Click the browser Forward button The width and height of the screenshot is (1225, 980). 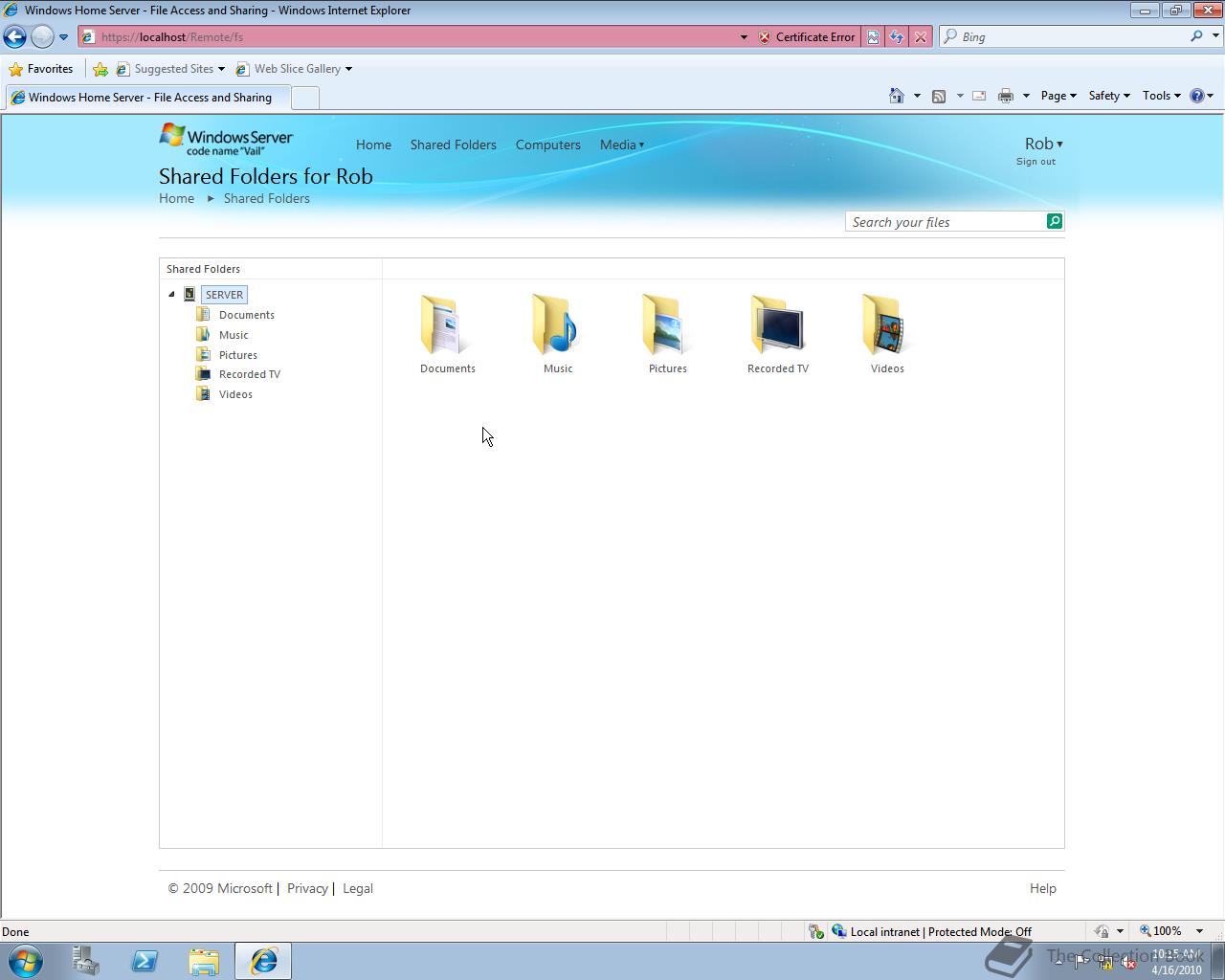[42, 36]
